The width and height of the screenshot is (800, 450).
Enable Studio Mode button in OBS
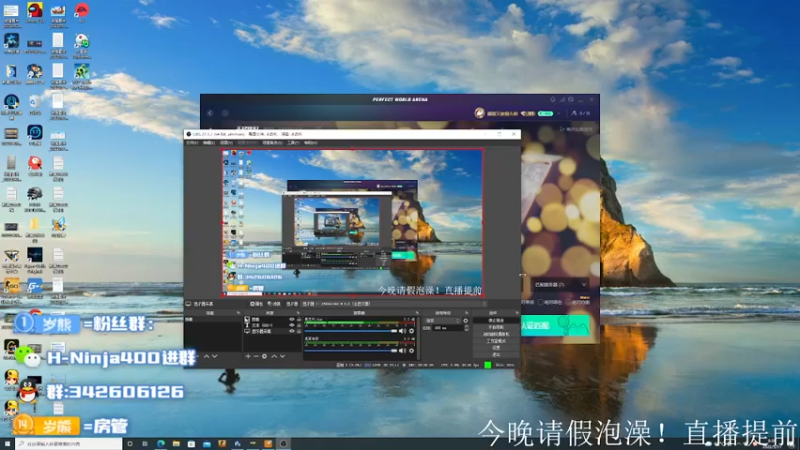click(x=496, y=341)
